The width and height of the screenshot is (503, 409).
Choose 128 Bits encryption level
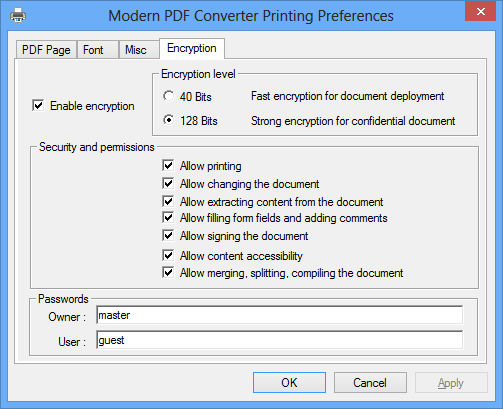click(169, 120)
